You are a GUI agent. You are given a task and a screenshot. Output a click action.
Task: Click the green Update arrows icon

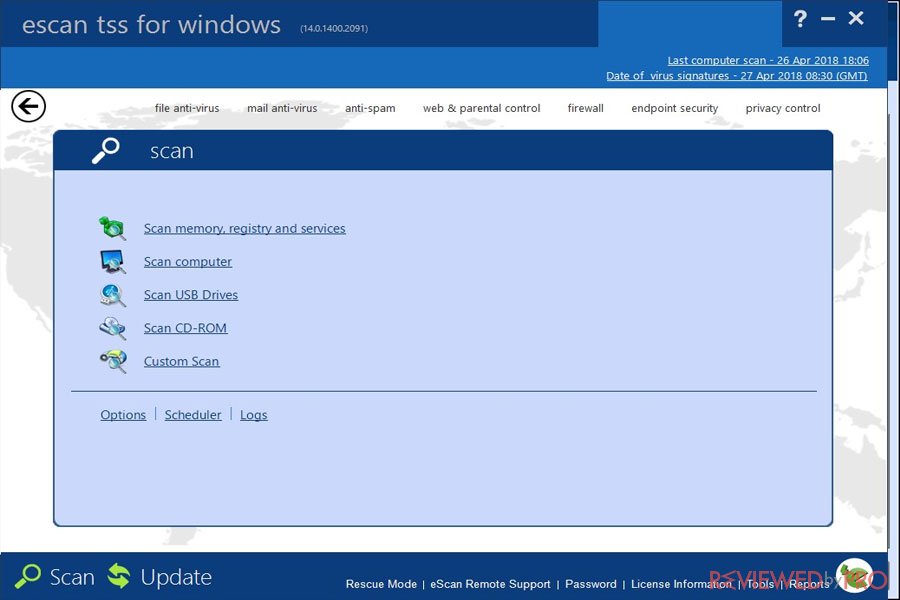[x=119, y=576]
